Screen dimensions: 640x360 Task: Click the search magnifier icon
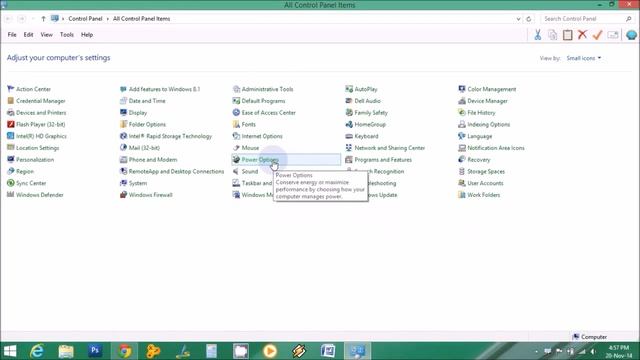(629, 19)
